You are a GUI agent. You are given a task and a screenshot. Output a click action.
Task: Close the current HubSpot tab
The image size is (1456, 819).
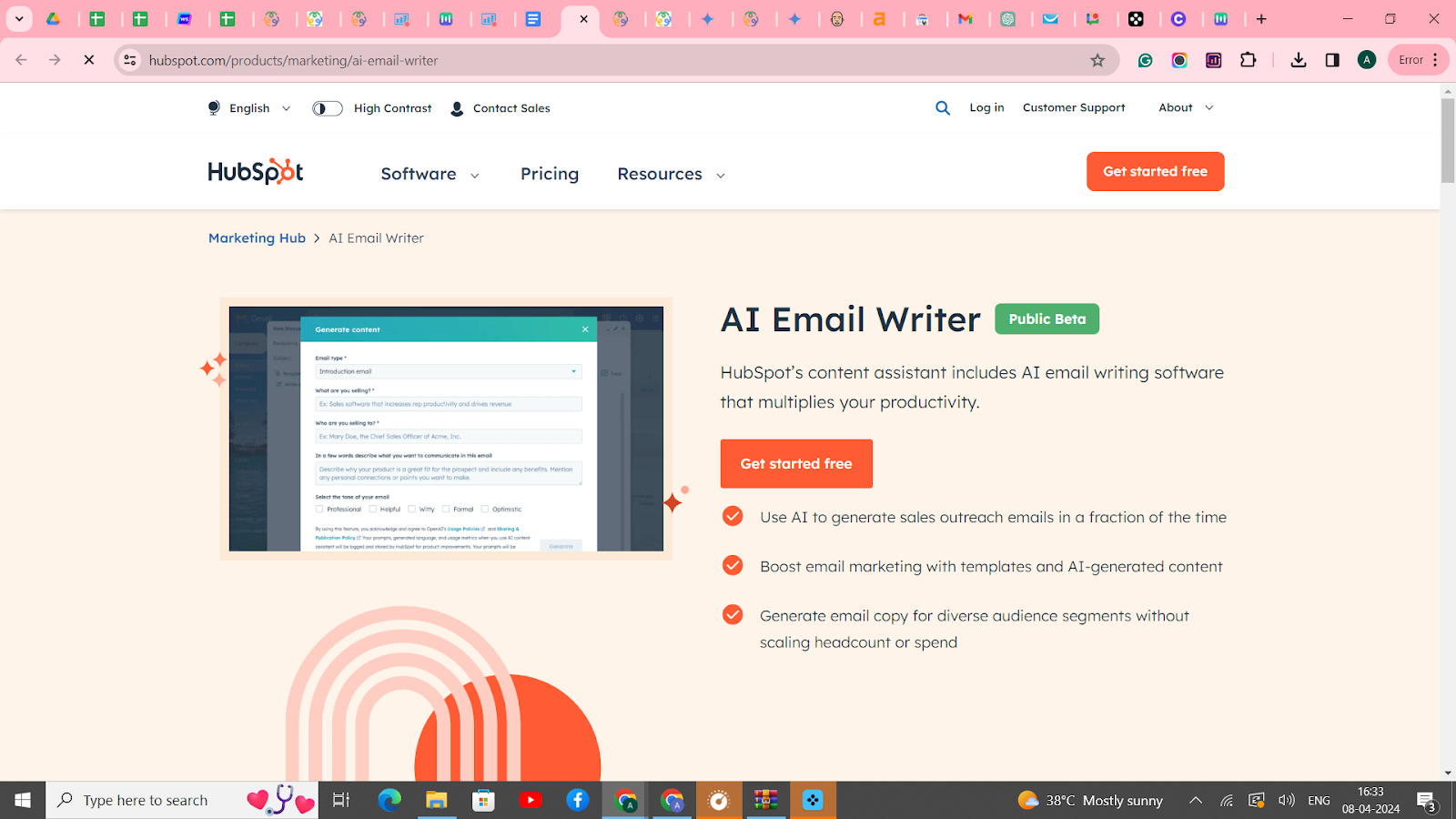583,19
